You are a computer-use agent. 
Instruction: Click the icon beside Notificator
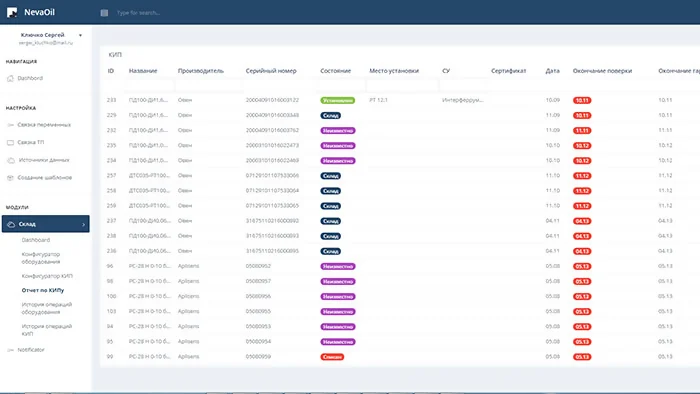[10, 350]
